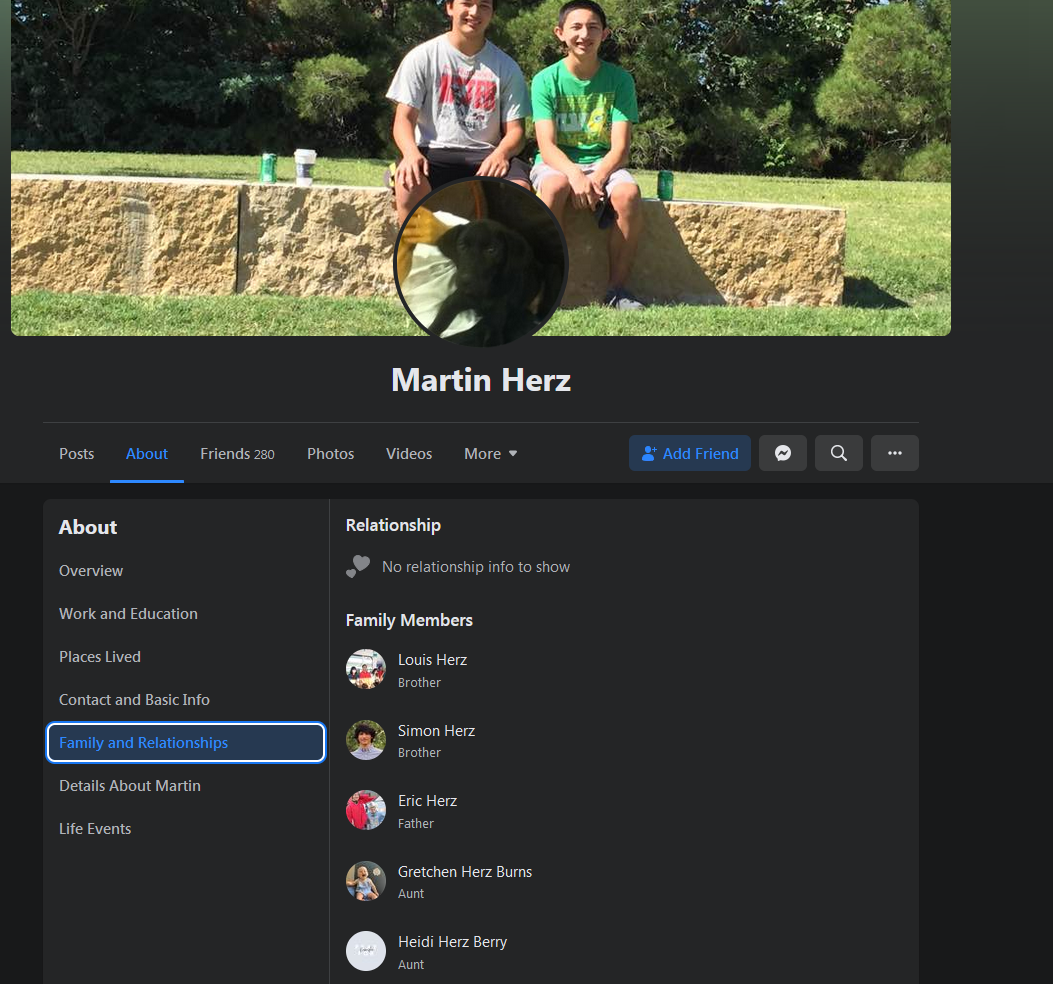Image resolution: width=1053 pixels, height=984 pixels.
Task: View Places Lived section
Action: coord(185,657)
